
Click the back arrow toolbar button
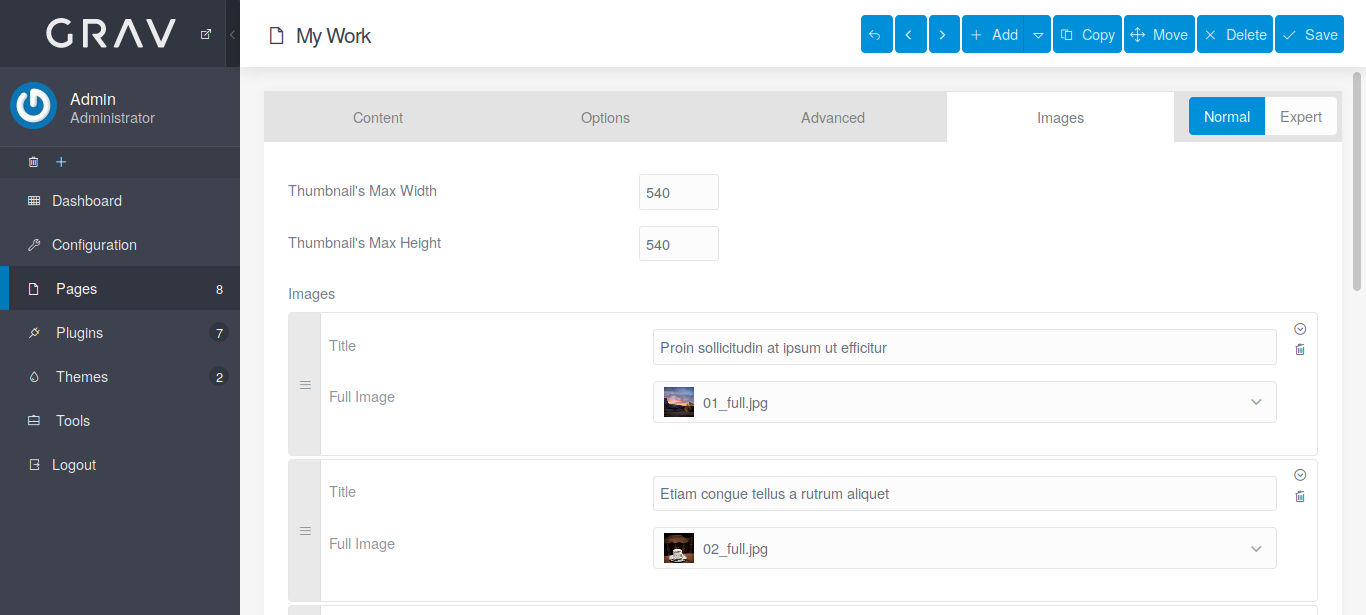pos(876,35)
